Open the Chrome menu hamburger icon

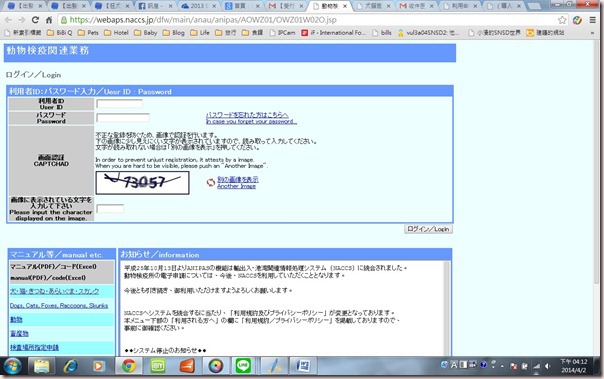593,20
